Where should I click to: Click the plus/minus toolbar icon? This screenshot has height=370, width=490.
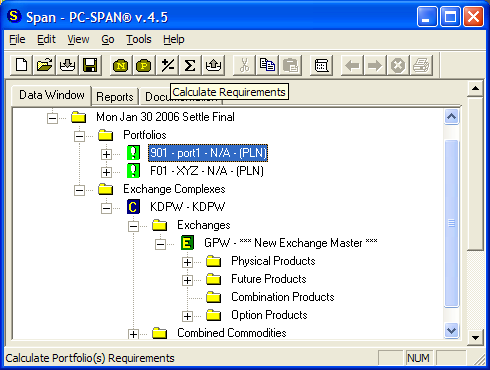[x=167, y=65]
